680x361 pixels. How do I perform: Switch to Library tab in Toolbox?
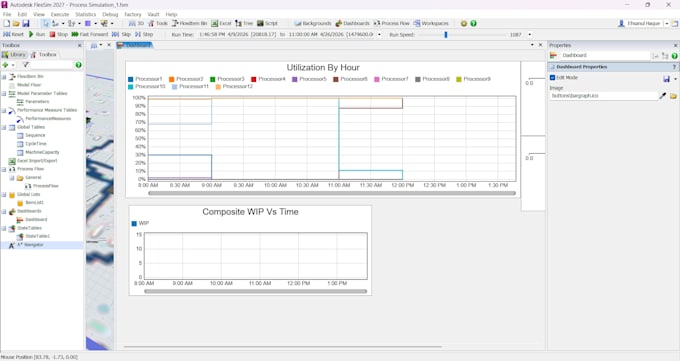(14, 55)
